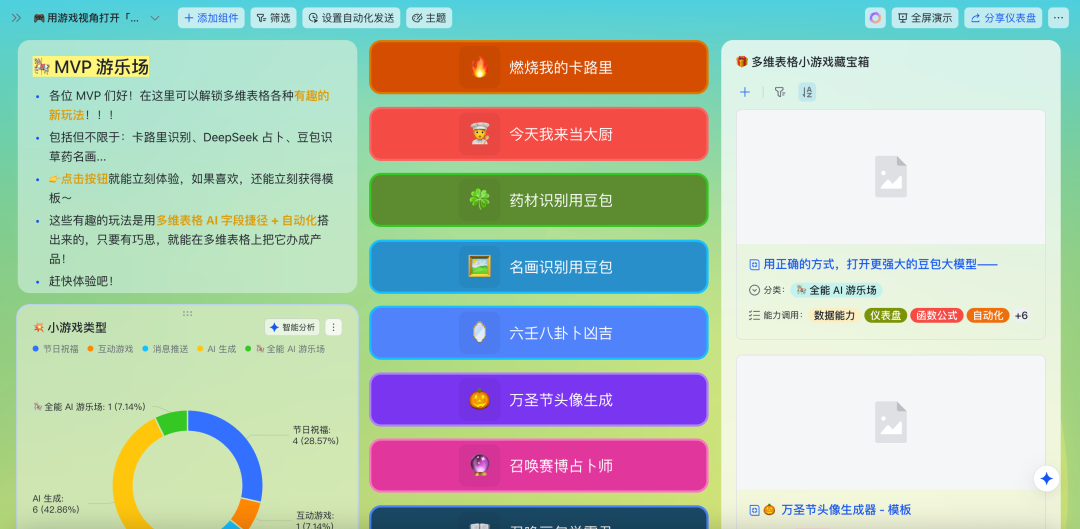Image resolution: width=1080 pixels, height=529 pixels.
Task: Click the orange 互动游戏 donut segment
Action: (x=245, y=513)
